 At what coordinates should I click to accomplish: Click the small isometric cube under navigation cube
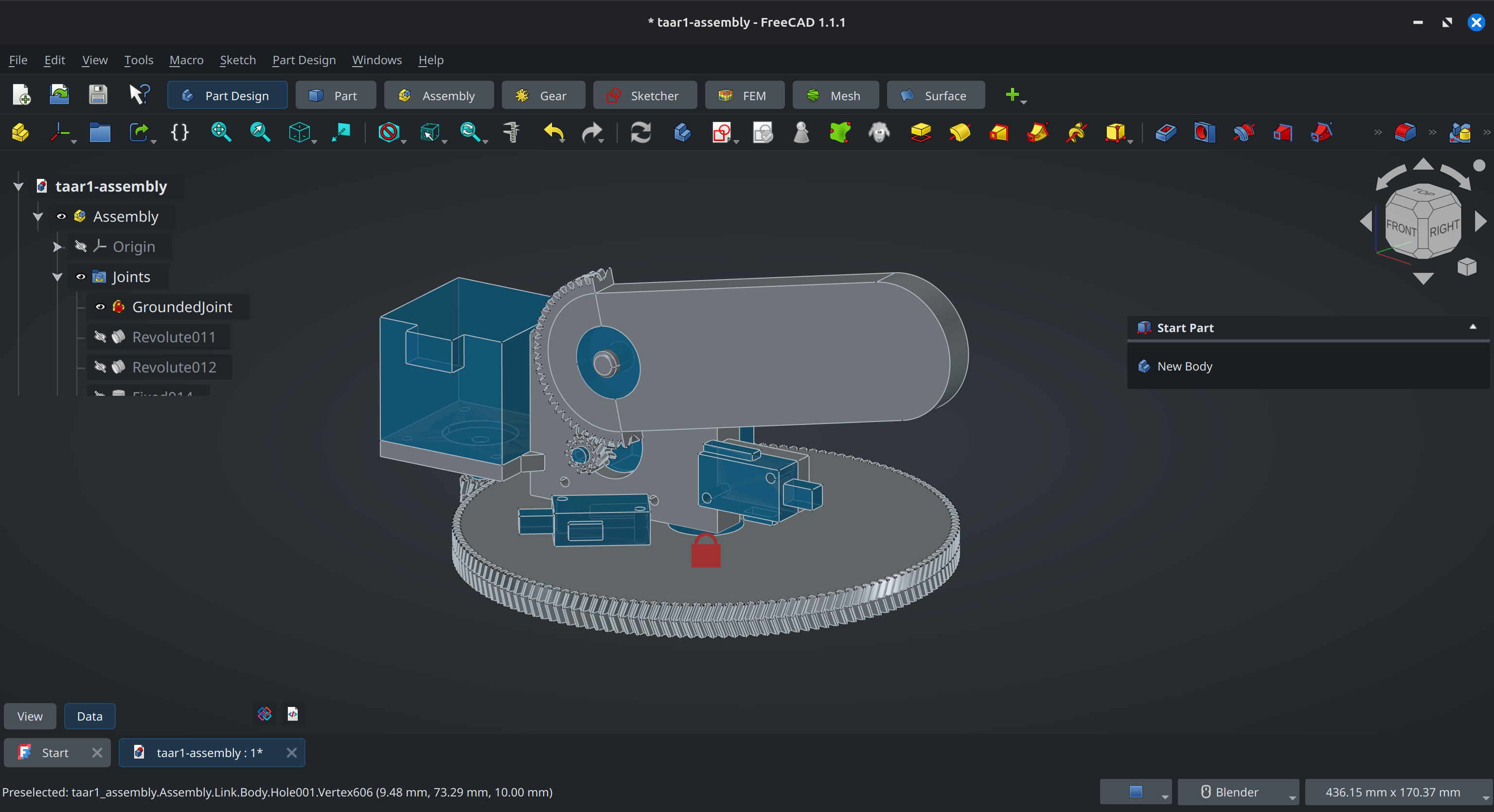pyautogui.click(x=1467, y=267)
